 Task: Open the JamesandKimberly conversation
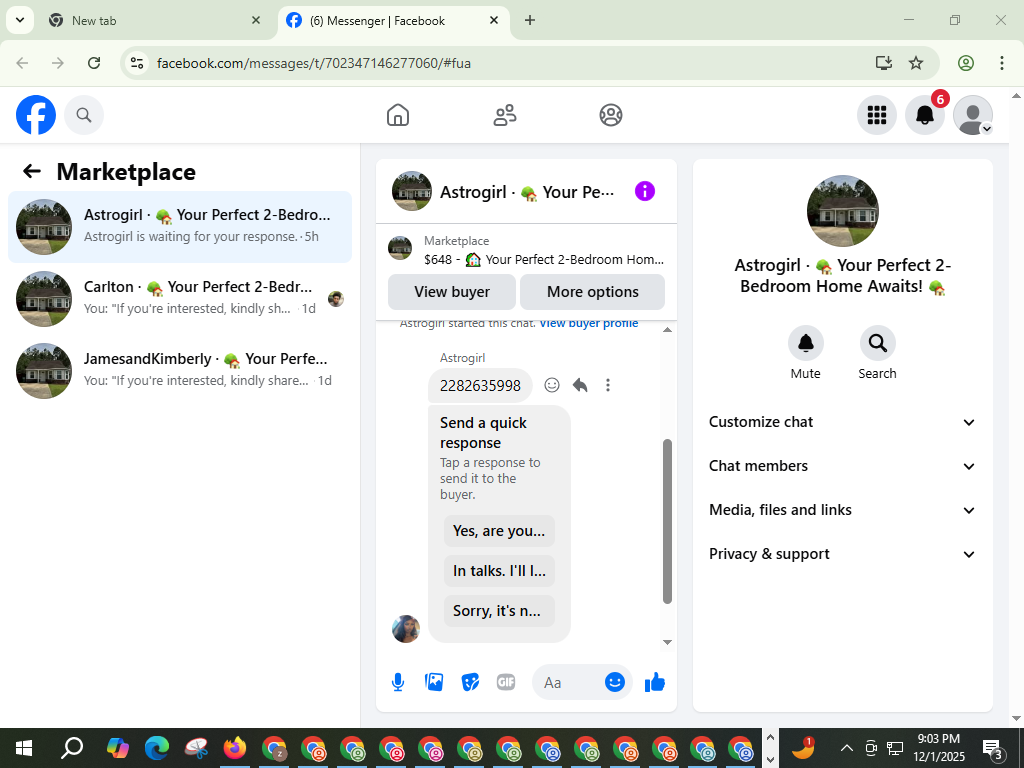point(180,370)
